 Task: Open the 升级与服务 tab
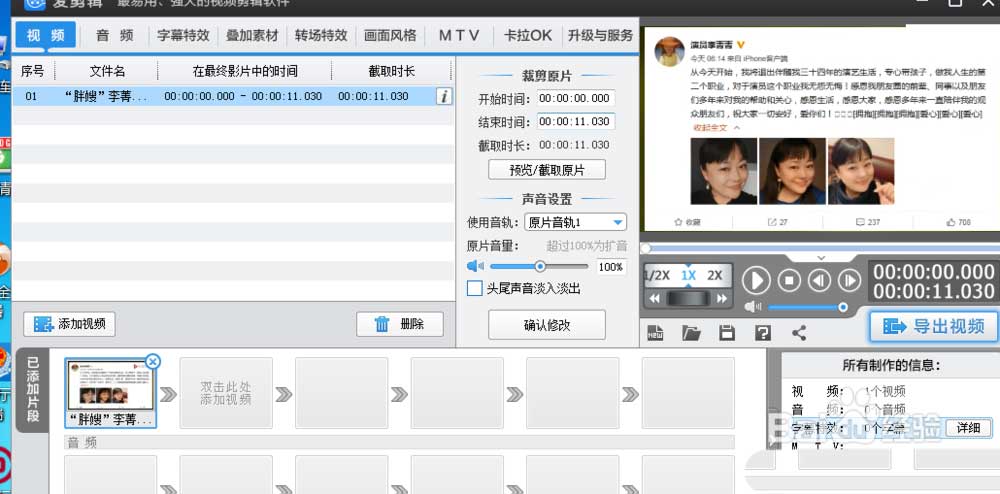coord(600,36)
